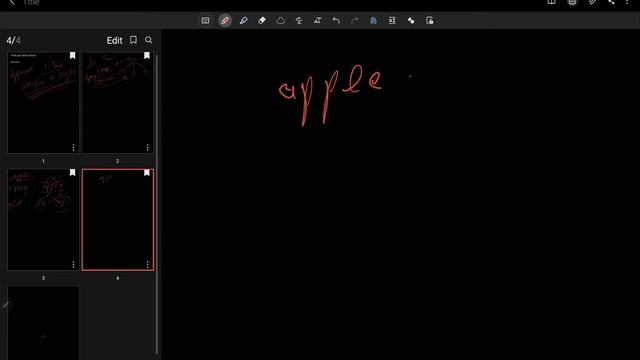Open the options menu for page 1
This screenshot has width=640, height=360.
click(73, 147)
